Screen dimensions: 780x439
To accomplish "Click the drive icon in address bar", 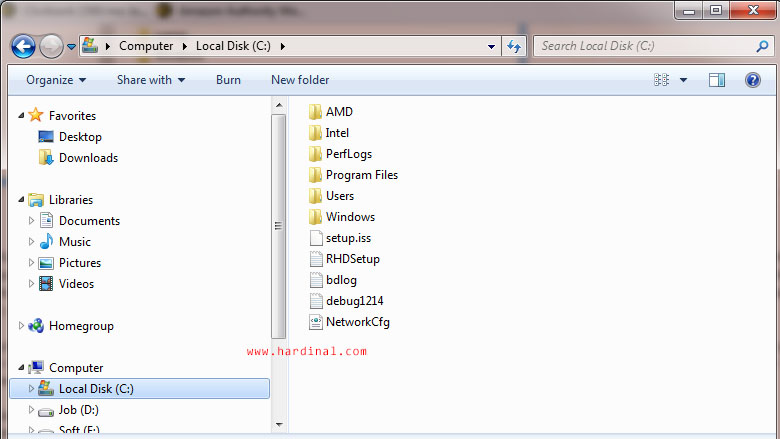I will pos(90,46).
